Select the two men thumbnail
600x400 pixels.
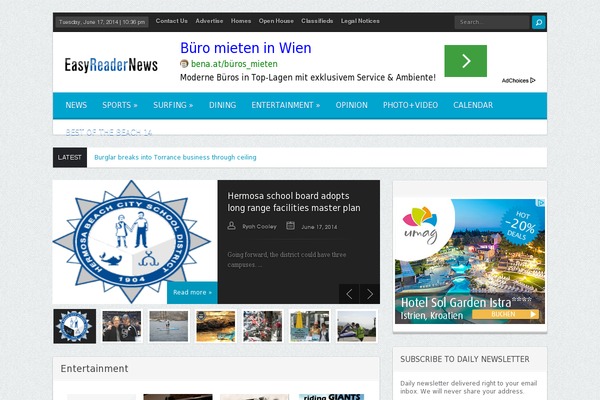[122, 326]
